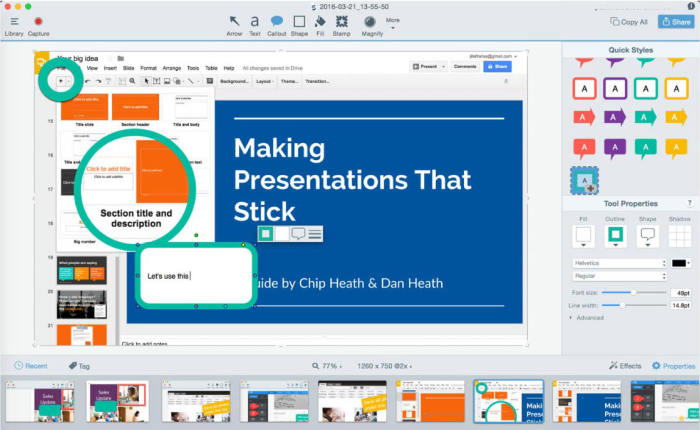Click the Font size 49pt field
The image size is (700, 430).
pyautogui.click(x=681, y=293)
